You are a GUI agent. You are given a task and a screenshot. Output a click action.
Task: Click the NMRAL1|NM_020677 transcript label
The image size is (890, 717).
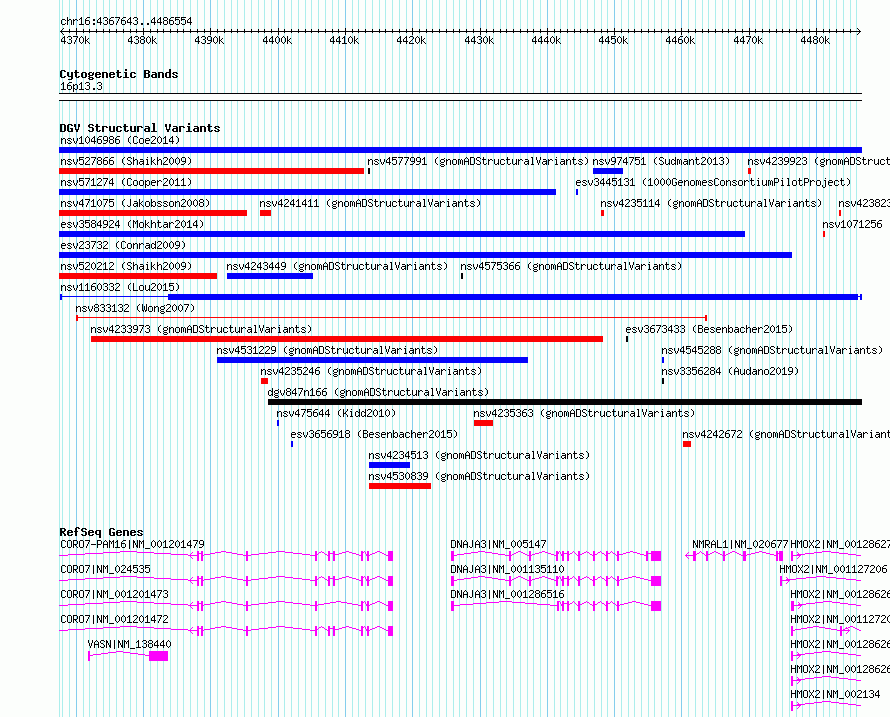(740, 544)
